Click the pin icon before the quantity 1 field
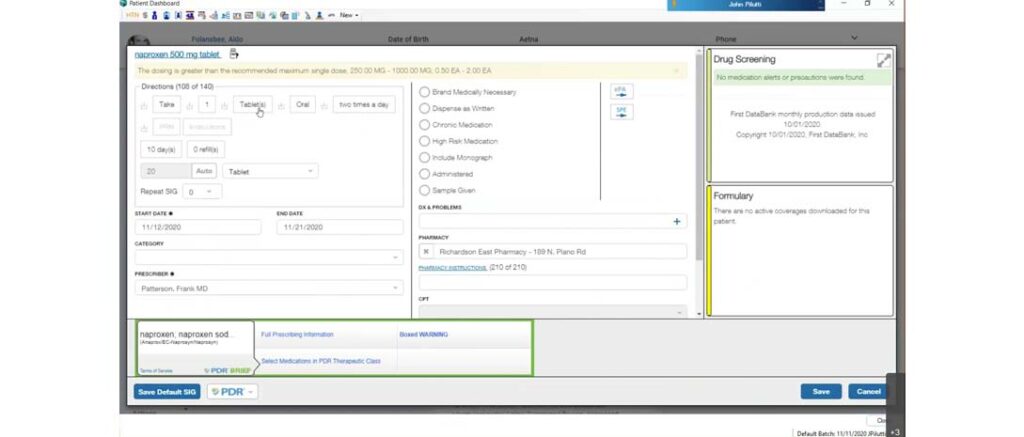Screen dimensions: 1024x437 click(190, 106)
